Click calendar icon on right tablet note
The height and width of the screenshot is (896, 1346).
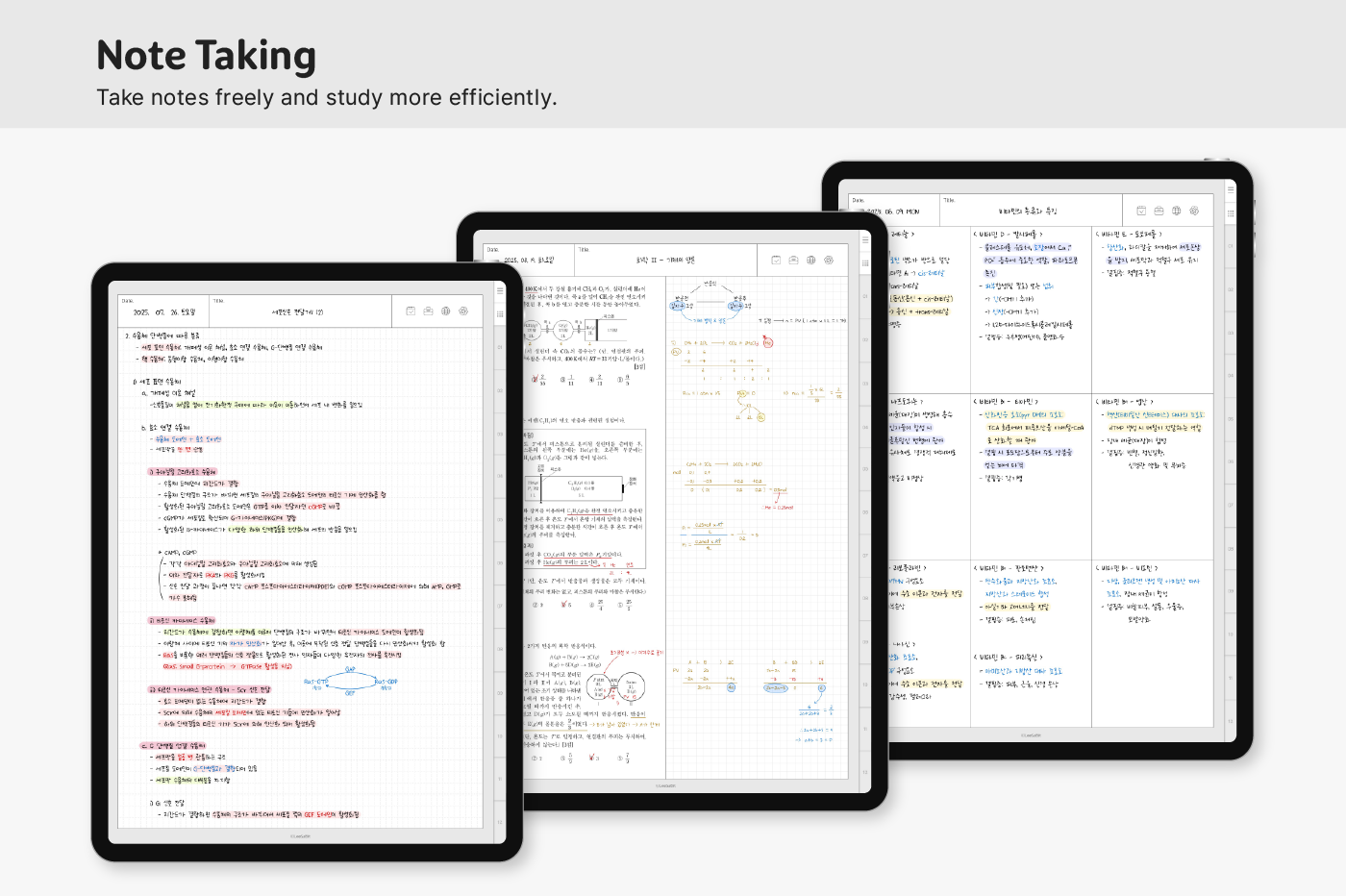(1141, 211)
